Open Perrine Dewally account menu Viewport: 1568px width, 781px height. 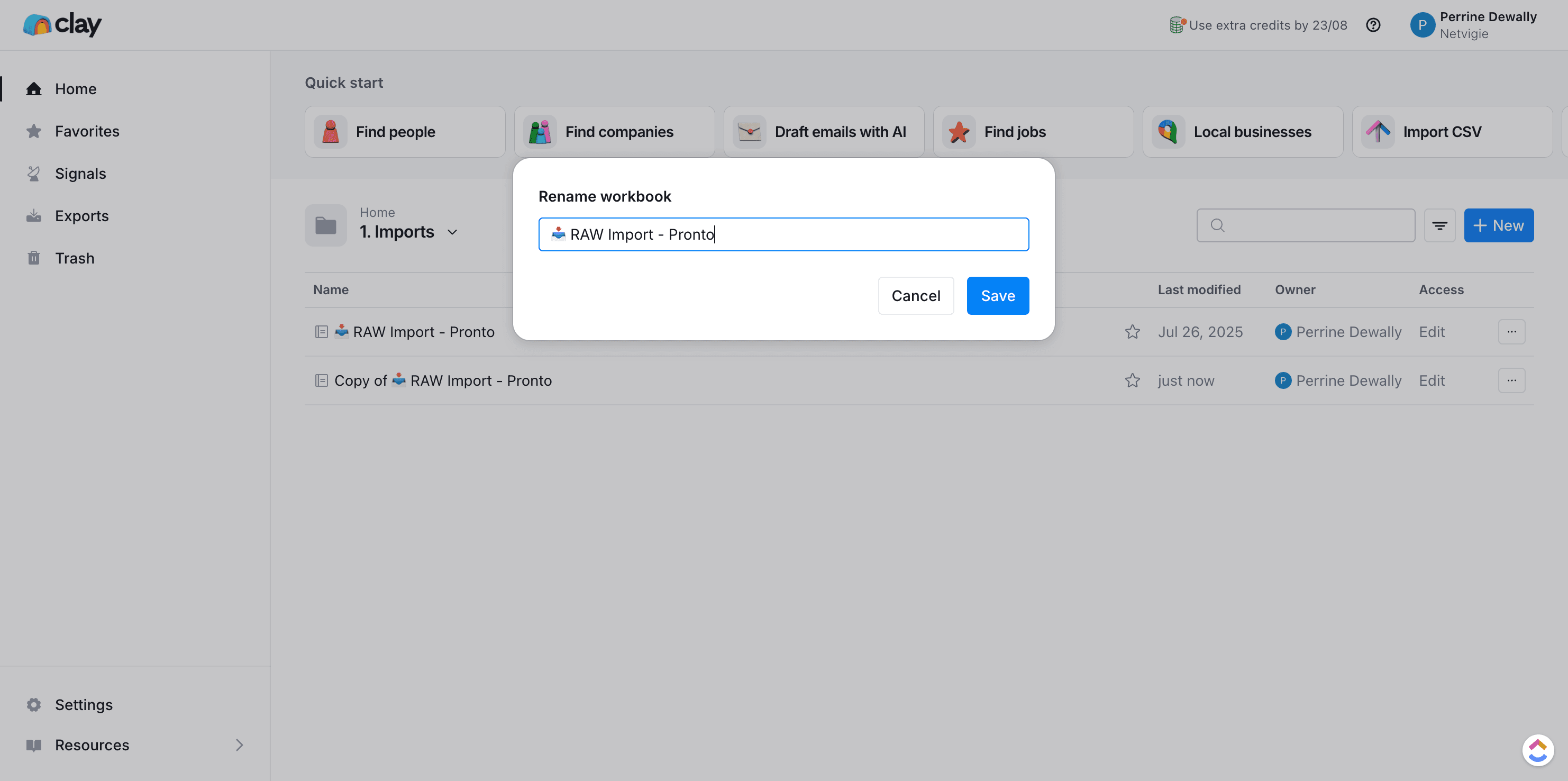pos(1474,25)
